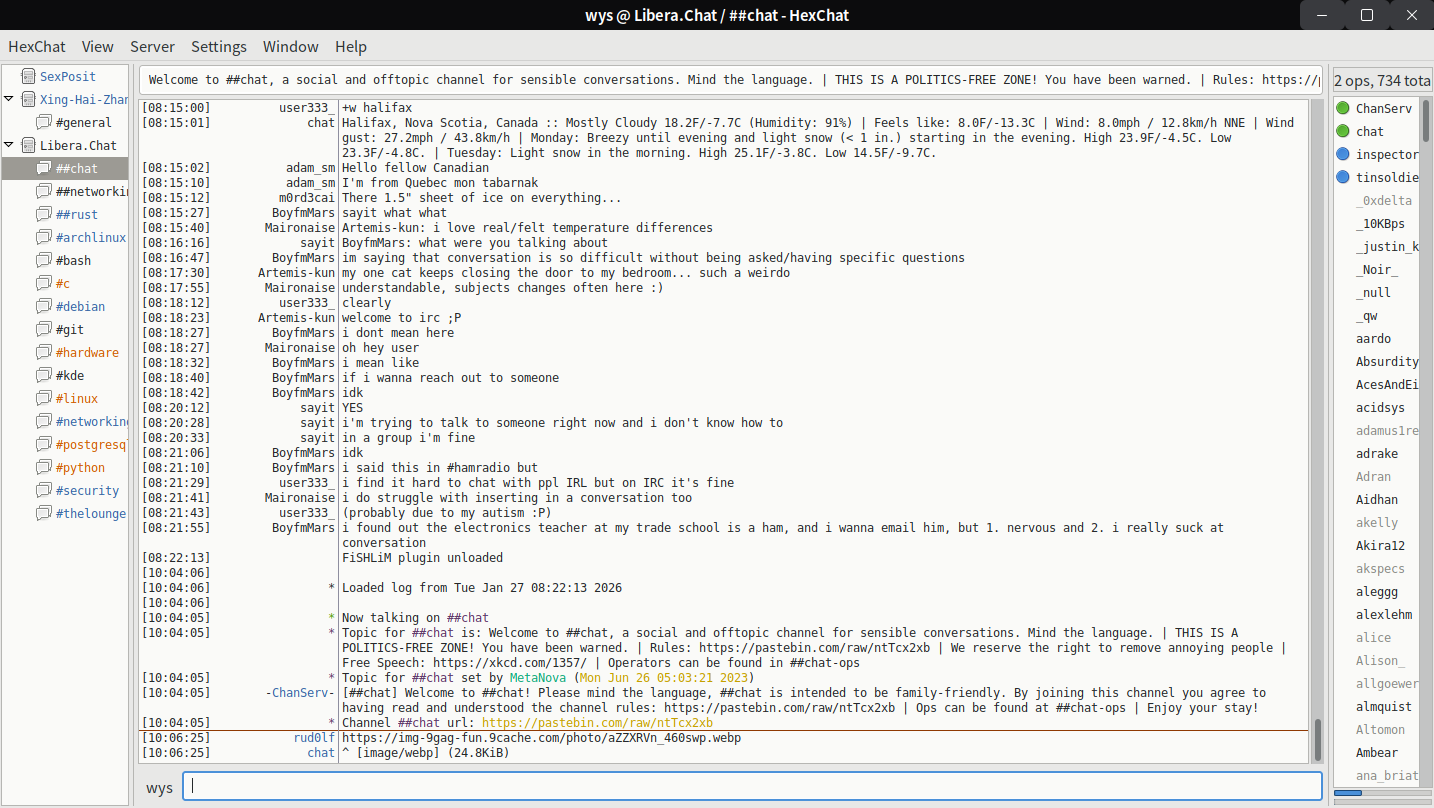Open the Settings menu
The height and width of the screenshot is (808, 1434).
218,47
